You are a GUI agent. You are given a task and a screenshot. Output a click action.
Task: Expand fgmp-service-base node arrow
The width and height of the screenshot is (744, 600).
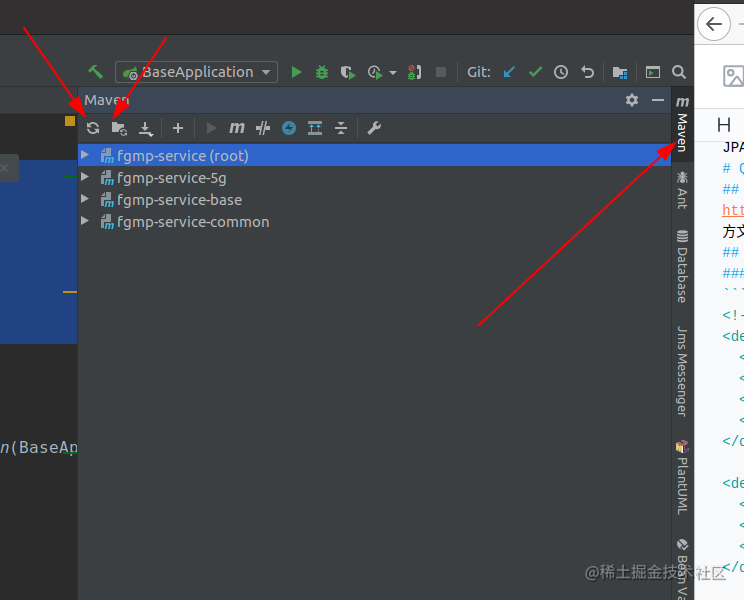pyautogui.click(x=85, y=199)
